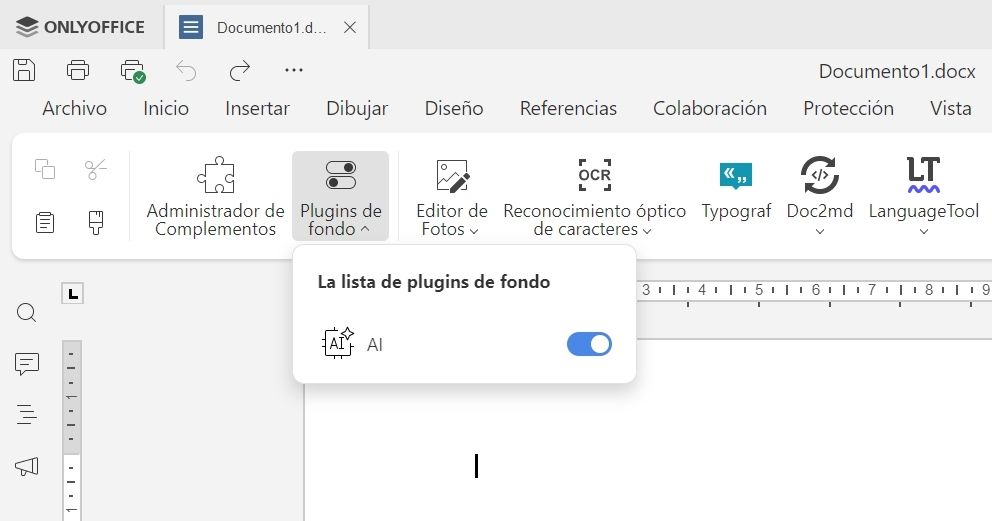Click the LanguageTool plugin icon
Viewport: 992px width, 521px height.
point(924,175)
